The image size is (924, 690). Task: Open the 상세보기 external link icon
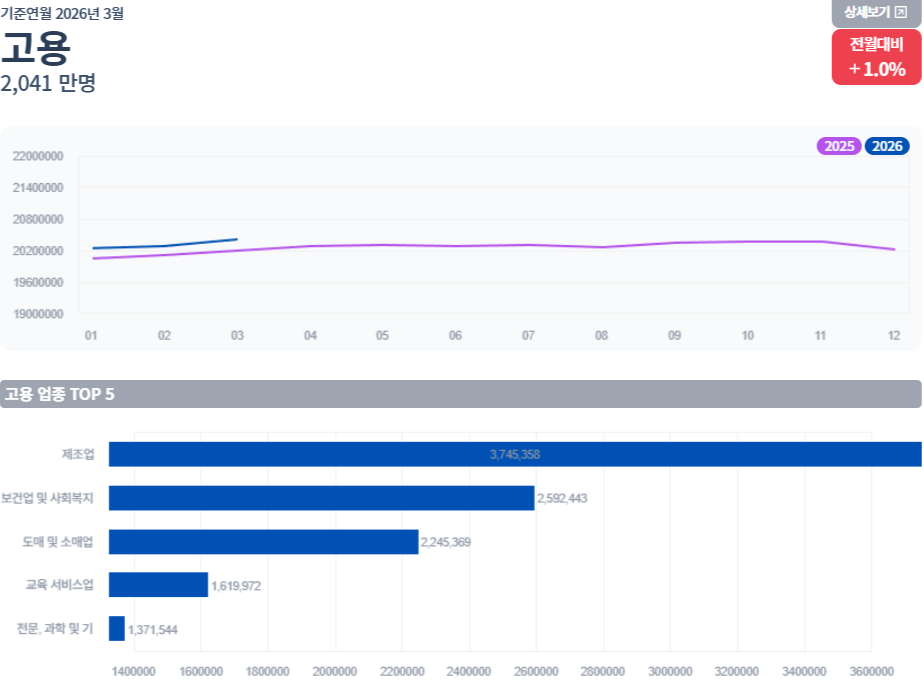pyautogui.click(x=900, y=12)
